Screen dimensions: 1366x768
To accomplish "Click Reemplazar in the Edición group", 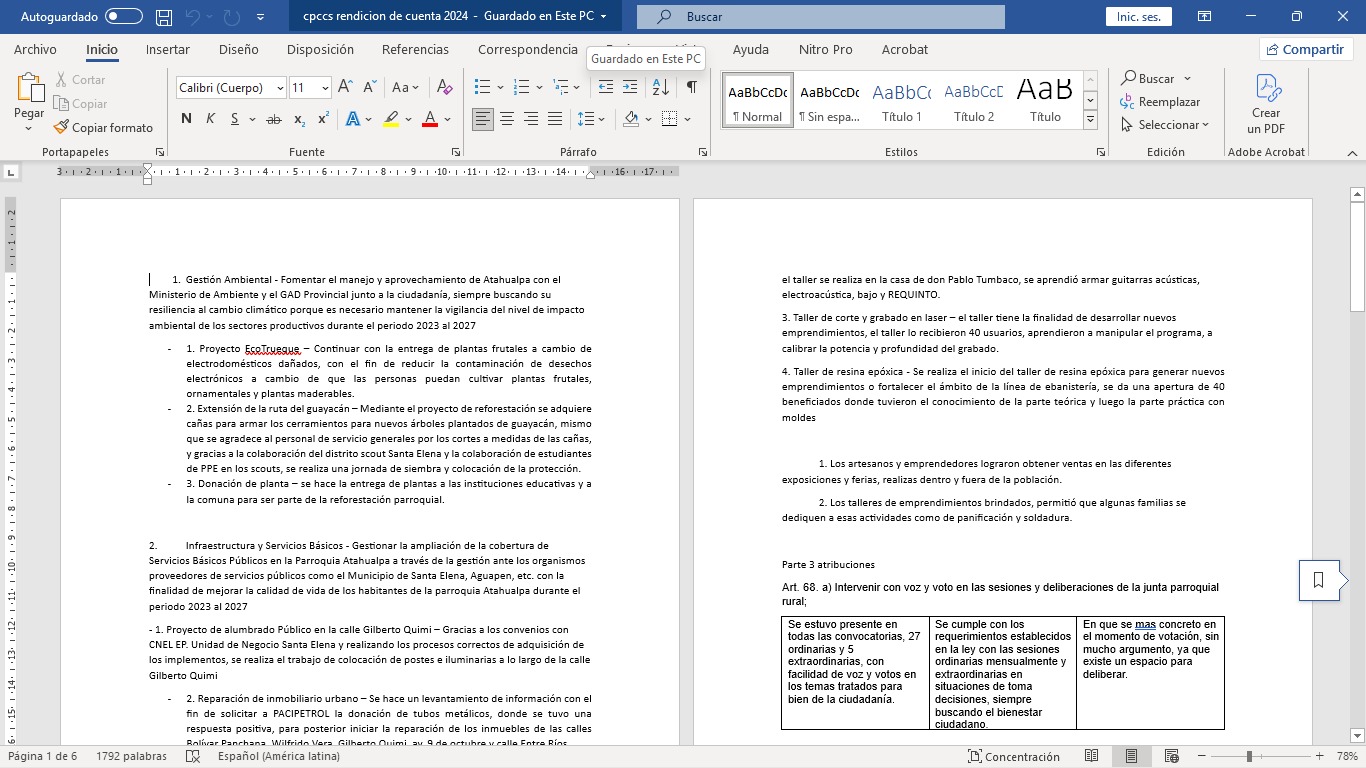I will (x=1160, y=102).
